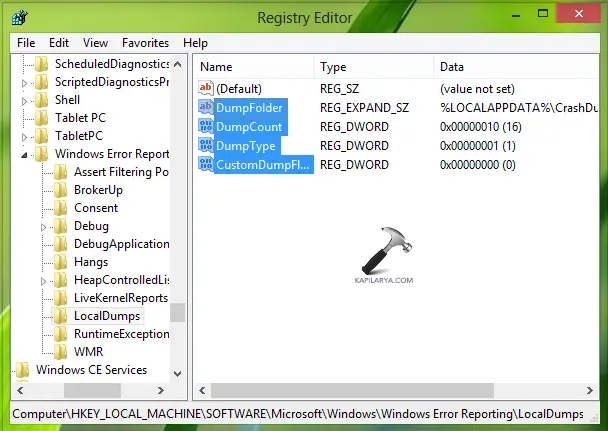The image size is (608, 431).
Task: Click the DumpType DWORD value icon
Action: tap(206, 145)
